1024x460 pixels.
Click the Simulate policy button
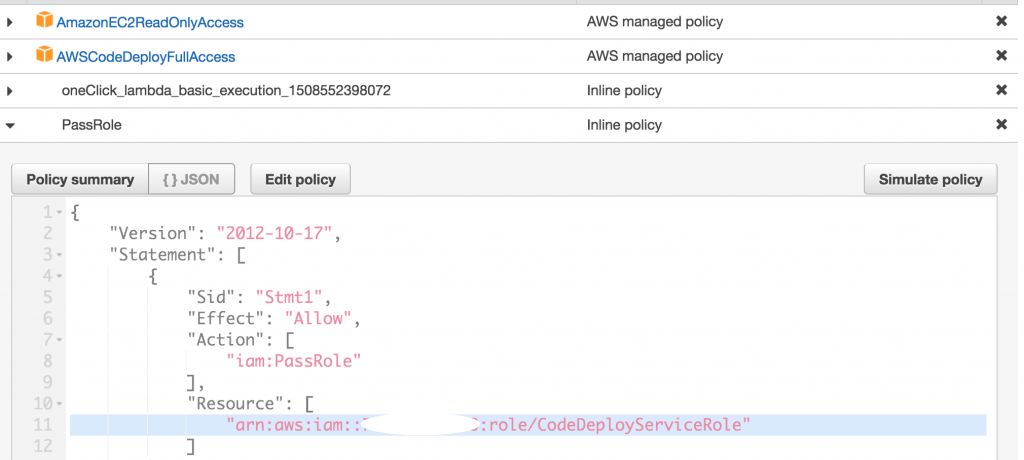(x=931, y=179)
